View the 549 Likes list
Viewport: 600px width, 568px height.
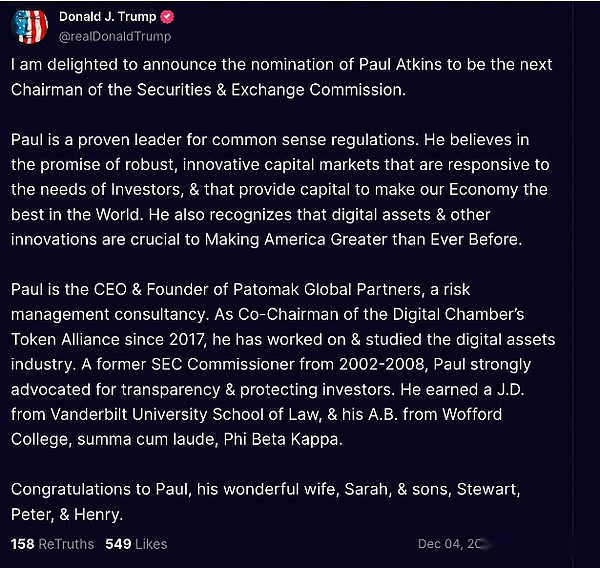pyautogui.click(x=136, y=544)
